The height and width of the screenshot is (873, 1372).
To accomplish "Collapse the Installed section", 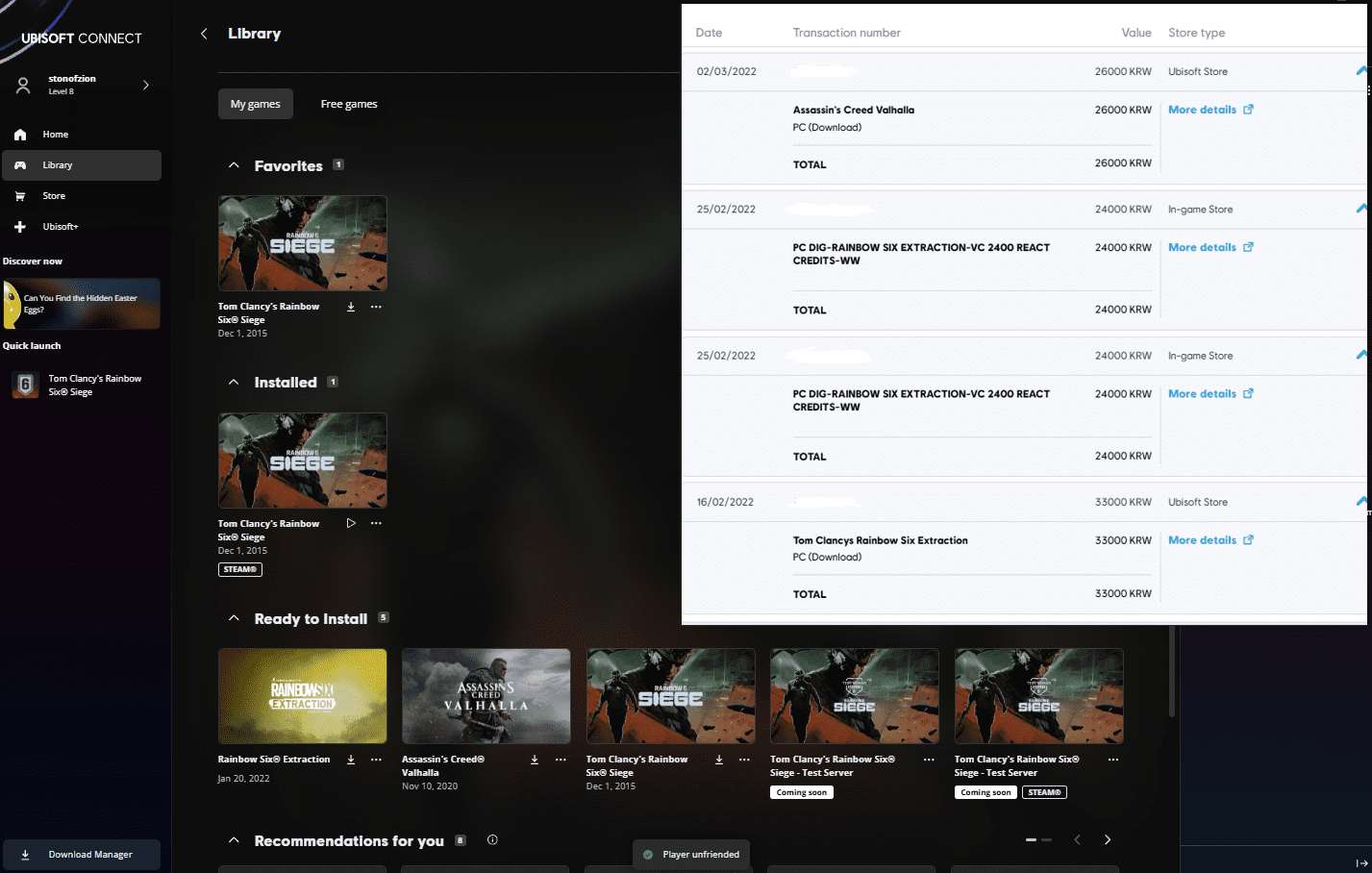I will 233,382.
